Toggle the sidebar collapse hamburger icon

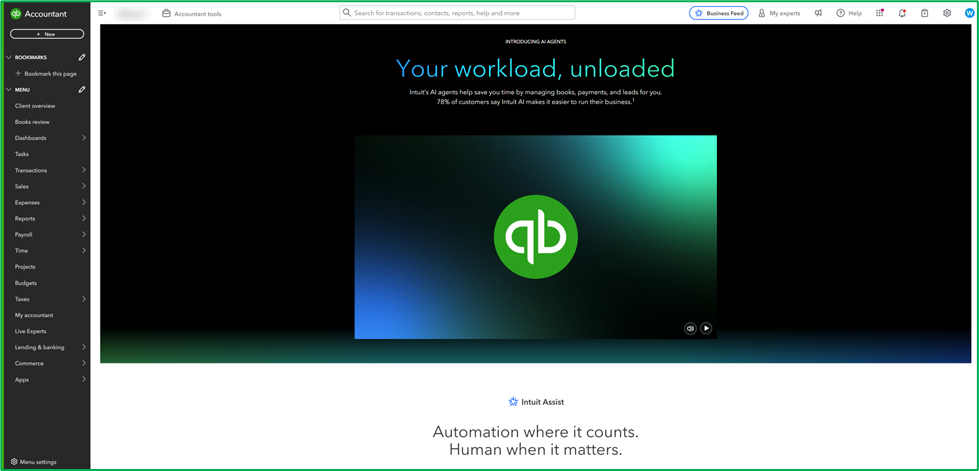102,13
